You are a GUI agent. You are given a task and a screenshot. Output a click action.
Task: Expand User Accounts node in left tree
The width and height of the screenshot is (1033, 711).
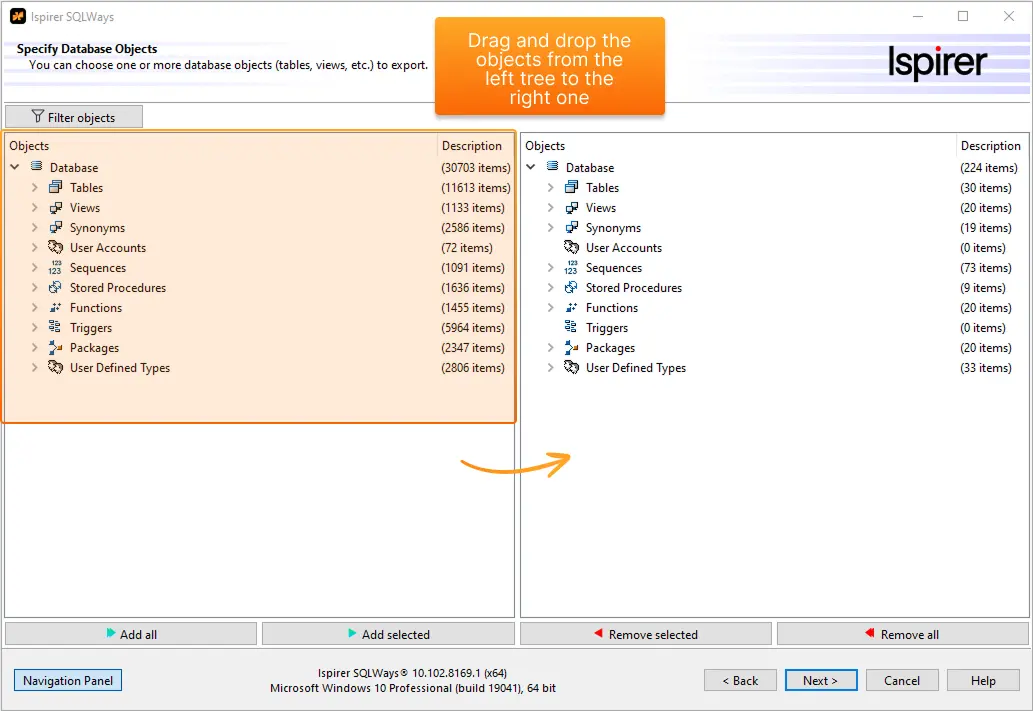35,248
